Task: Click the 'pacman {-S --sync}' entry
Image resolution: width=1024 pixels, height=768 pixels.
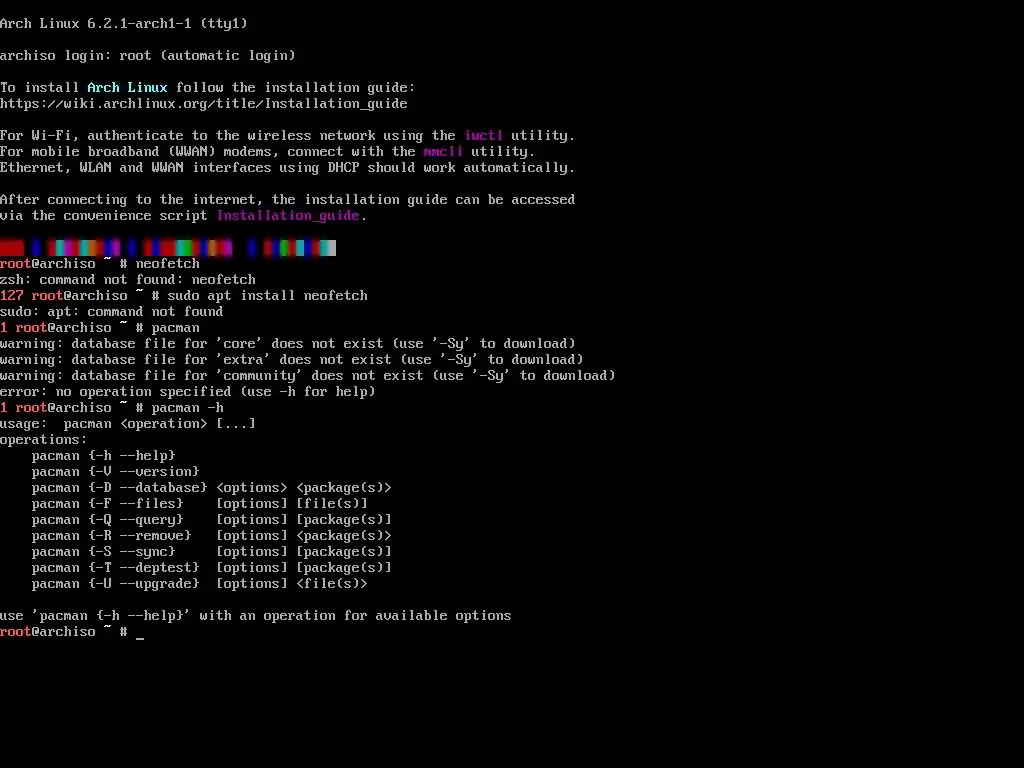Action: pos(212,551)
